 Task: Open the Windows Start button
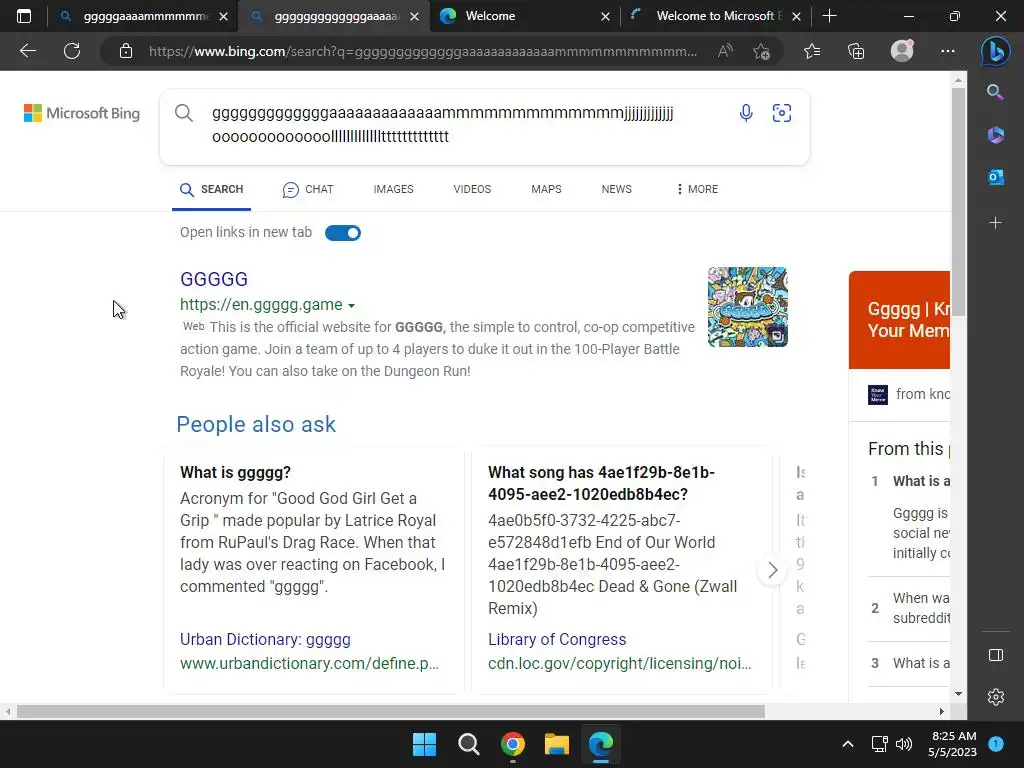tap(424, 744)
